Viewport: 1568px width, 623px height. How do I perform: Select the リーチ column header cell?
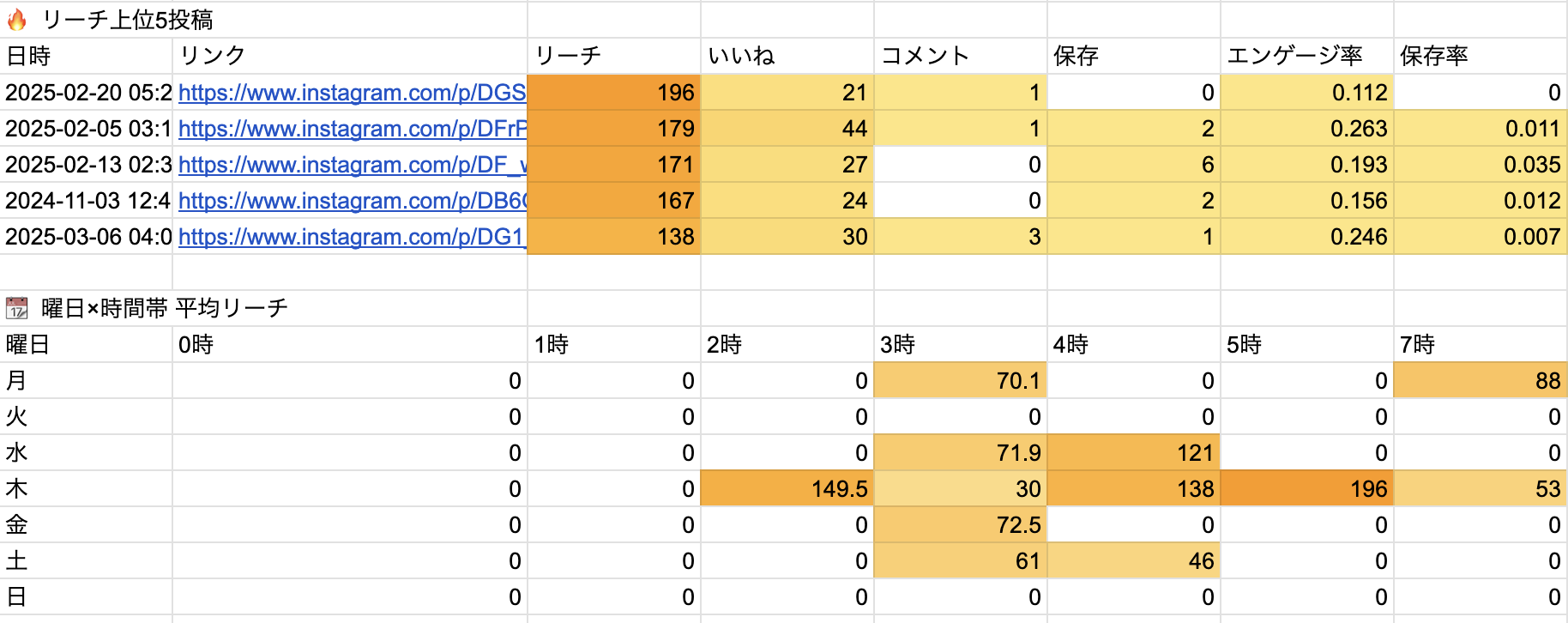613,56
